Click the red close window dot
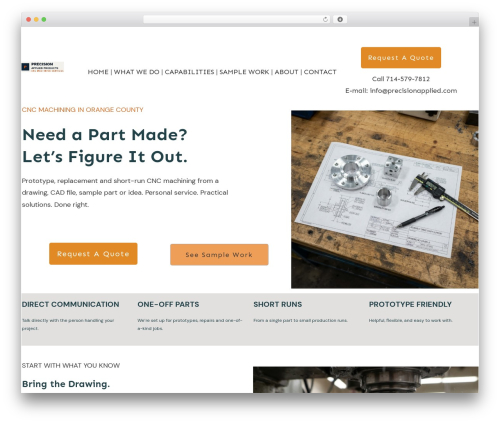This screenshot has height=423, width=500. pos(29,19)
